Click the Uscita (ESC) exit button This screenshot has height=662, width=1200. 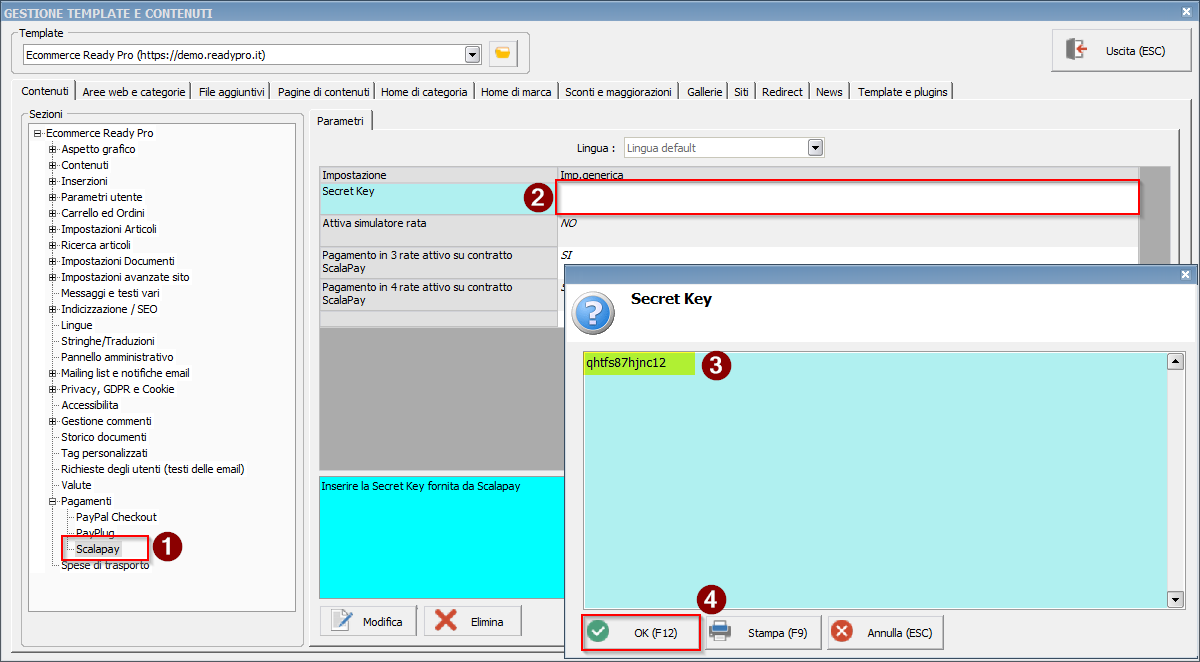(1122, 50)
